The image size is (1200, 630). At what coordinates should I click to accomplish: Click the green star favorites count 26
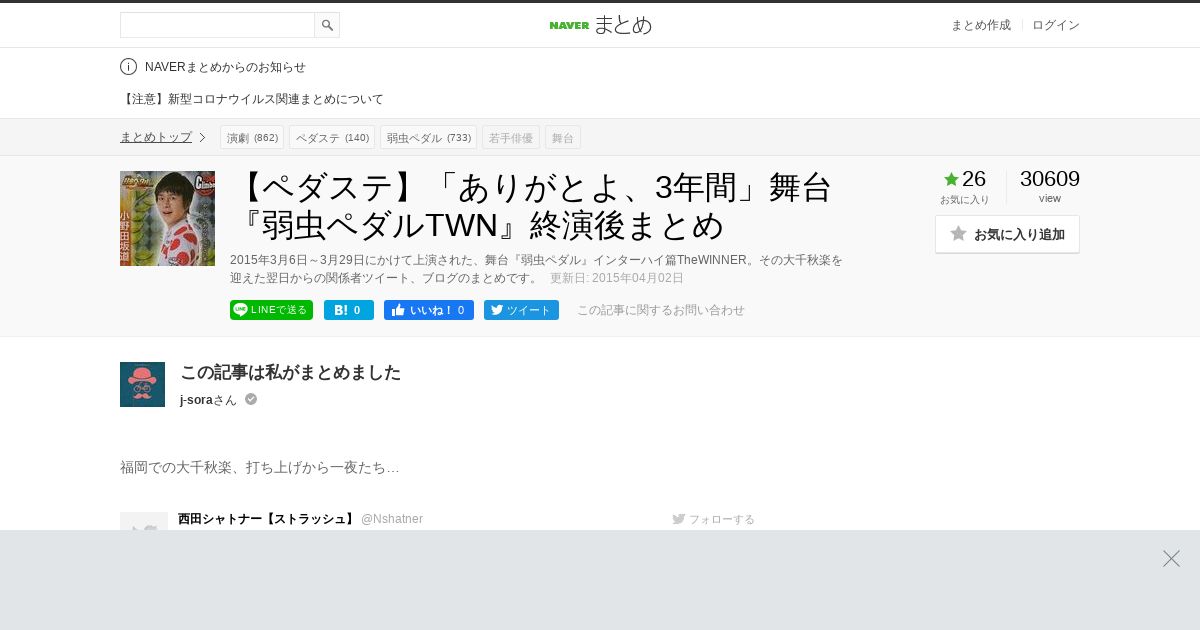point(964,179)
